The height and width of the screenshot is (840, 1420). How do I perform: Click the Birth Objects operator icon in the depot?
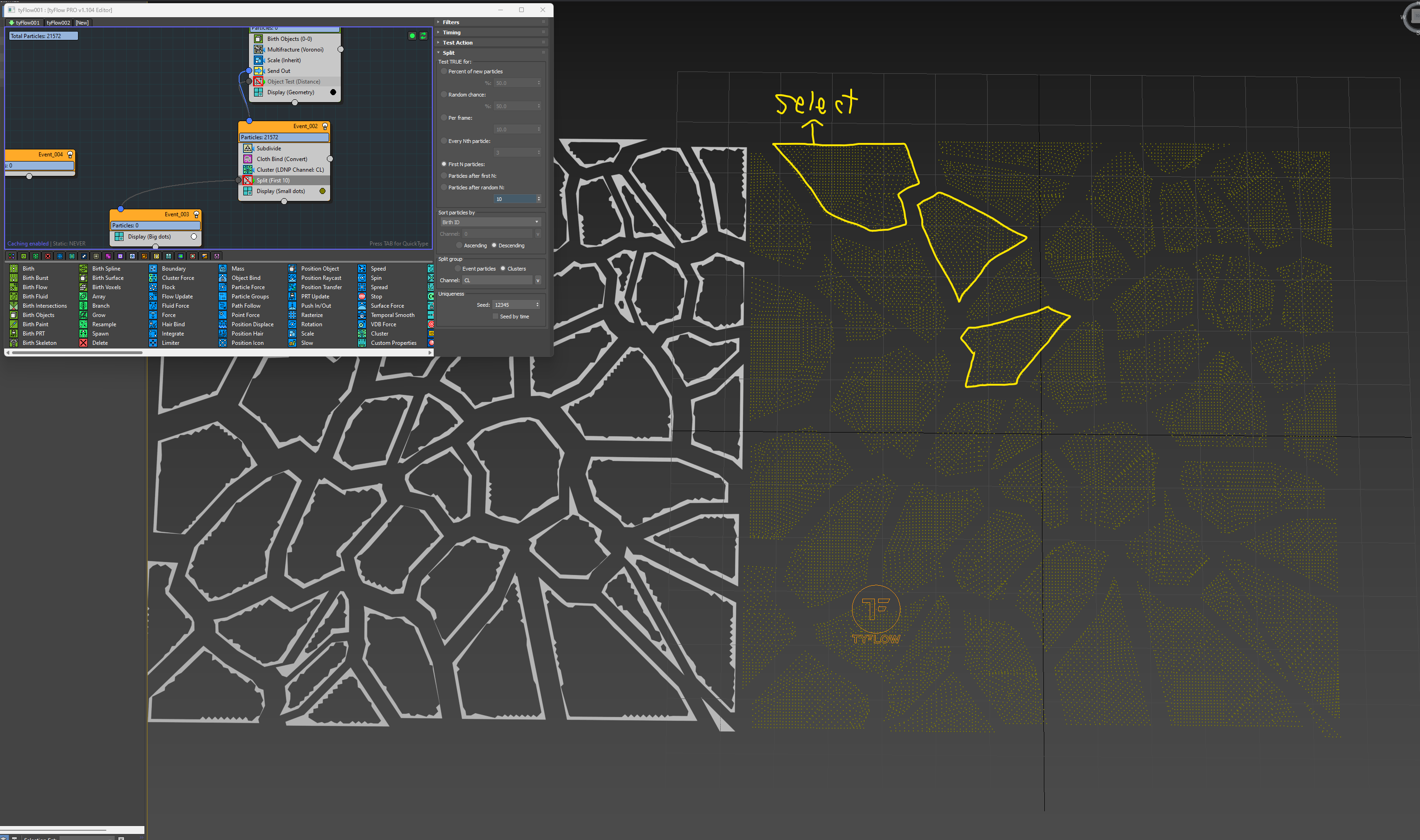13,315
